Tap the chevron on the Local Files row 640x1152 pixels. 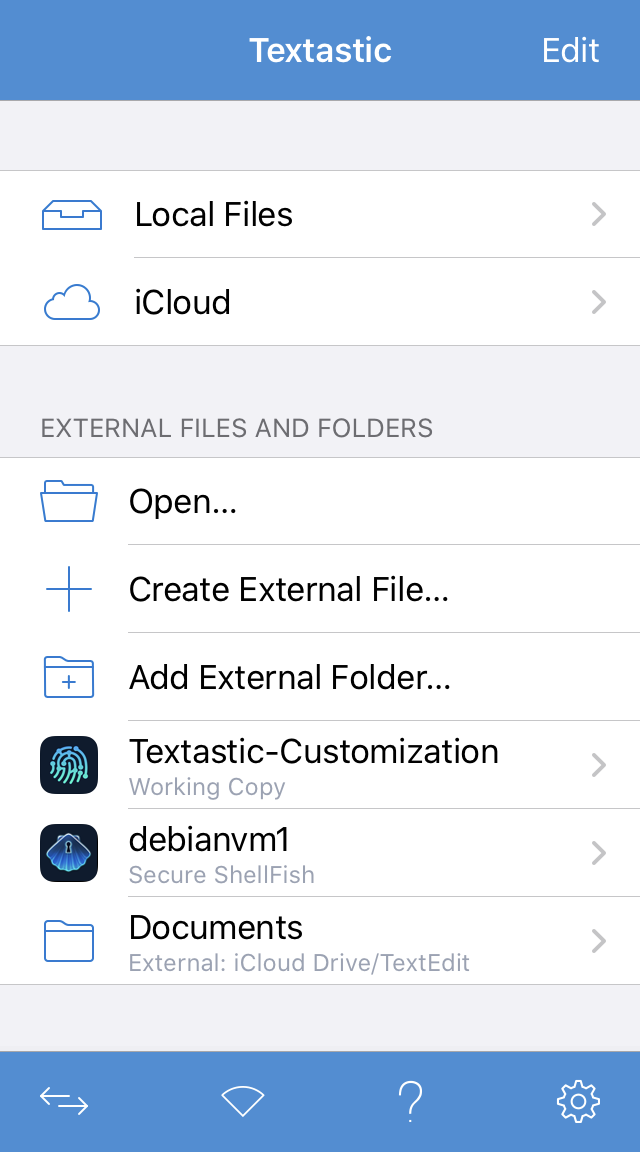pyautogui.click(x=600, y=215)
